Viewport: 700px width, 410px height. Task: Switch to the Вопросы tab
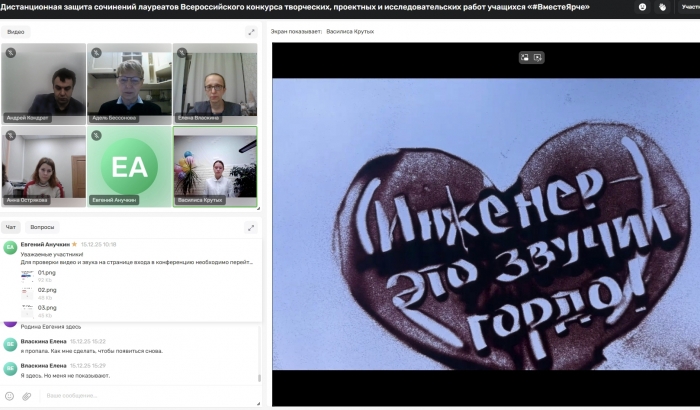coord(42,228)
